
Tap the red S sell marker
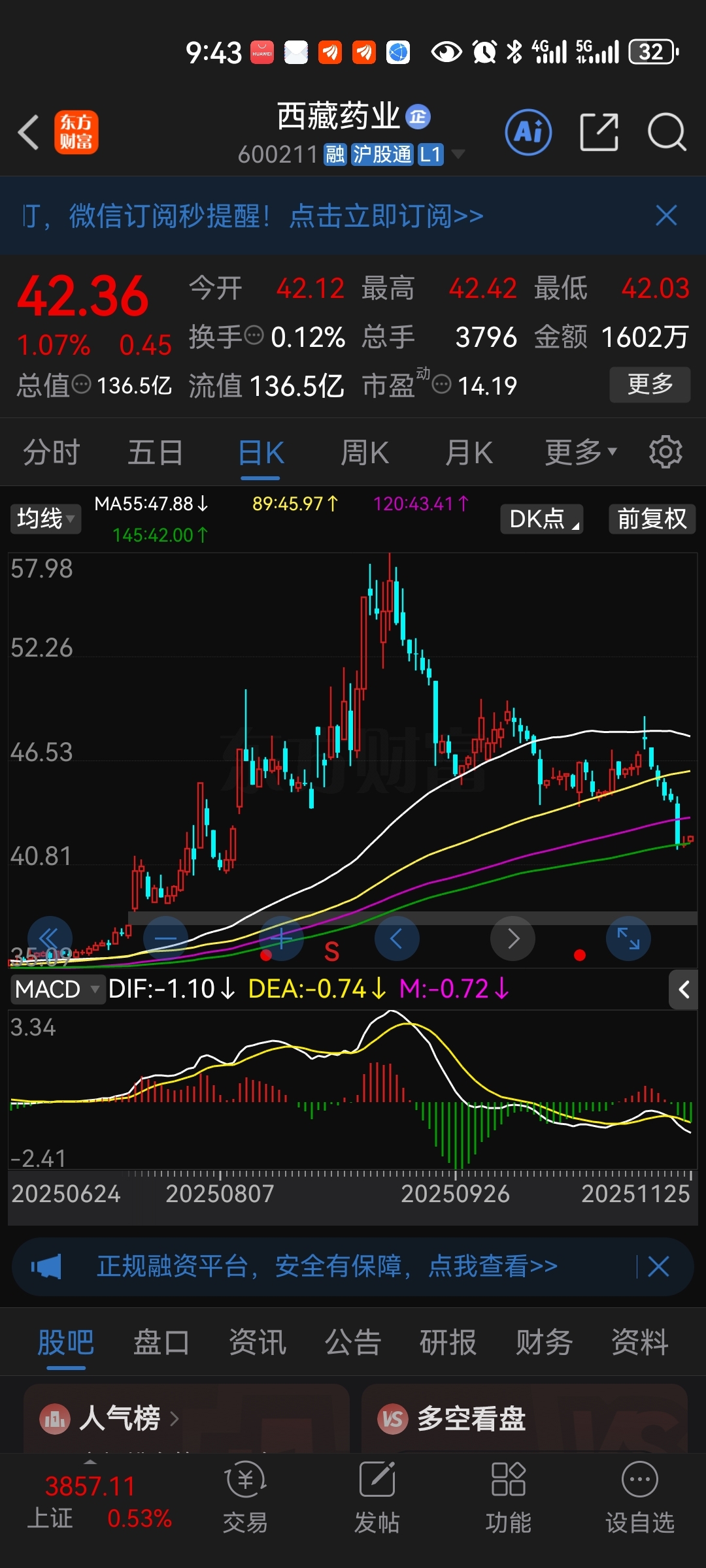[x=331, y=952]
